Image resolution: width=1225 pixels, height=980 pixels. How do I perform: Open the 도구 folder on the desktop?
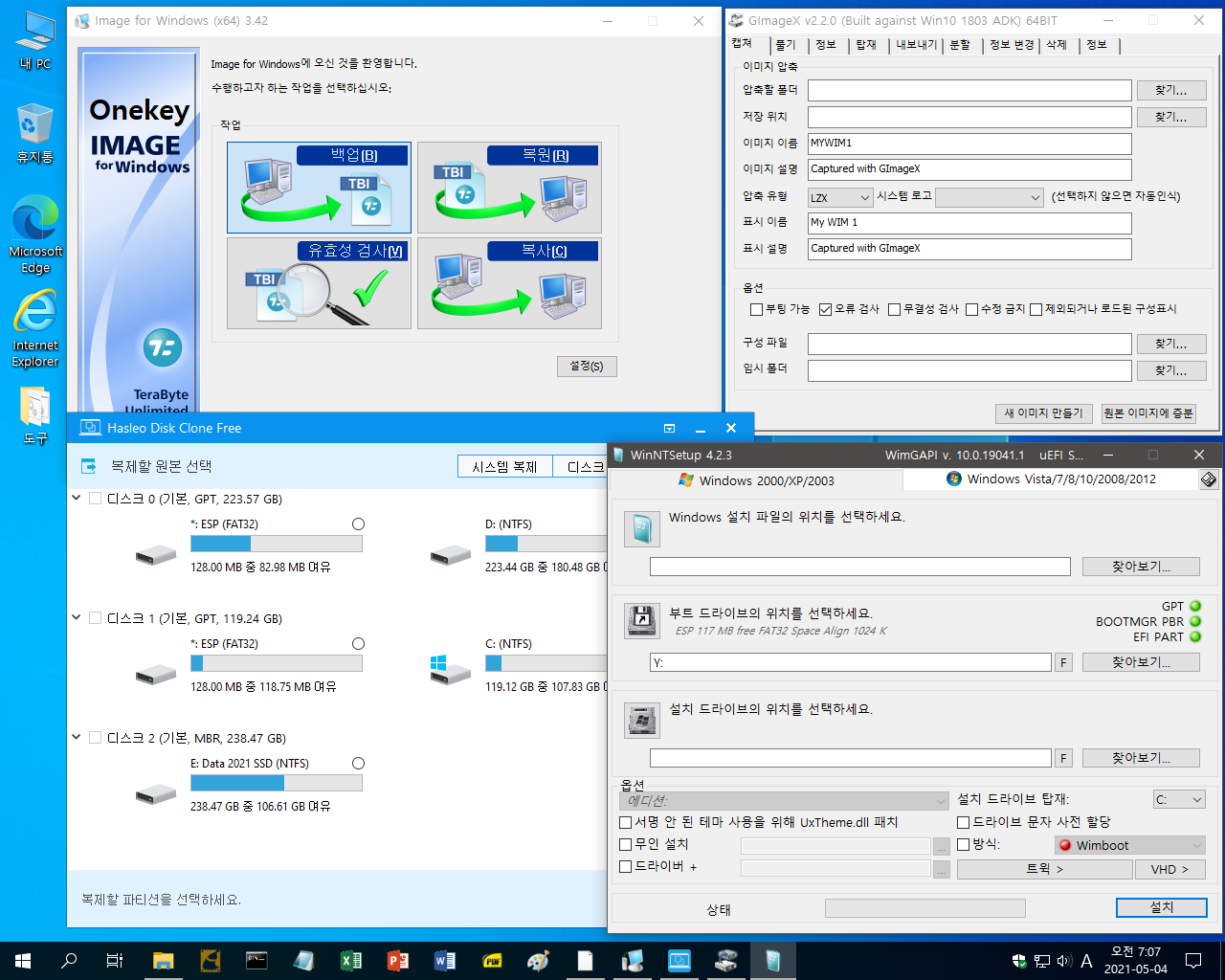click(x=35, y=416)
